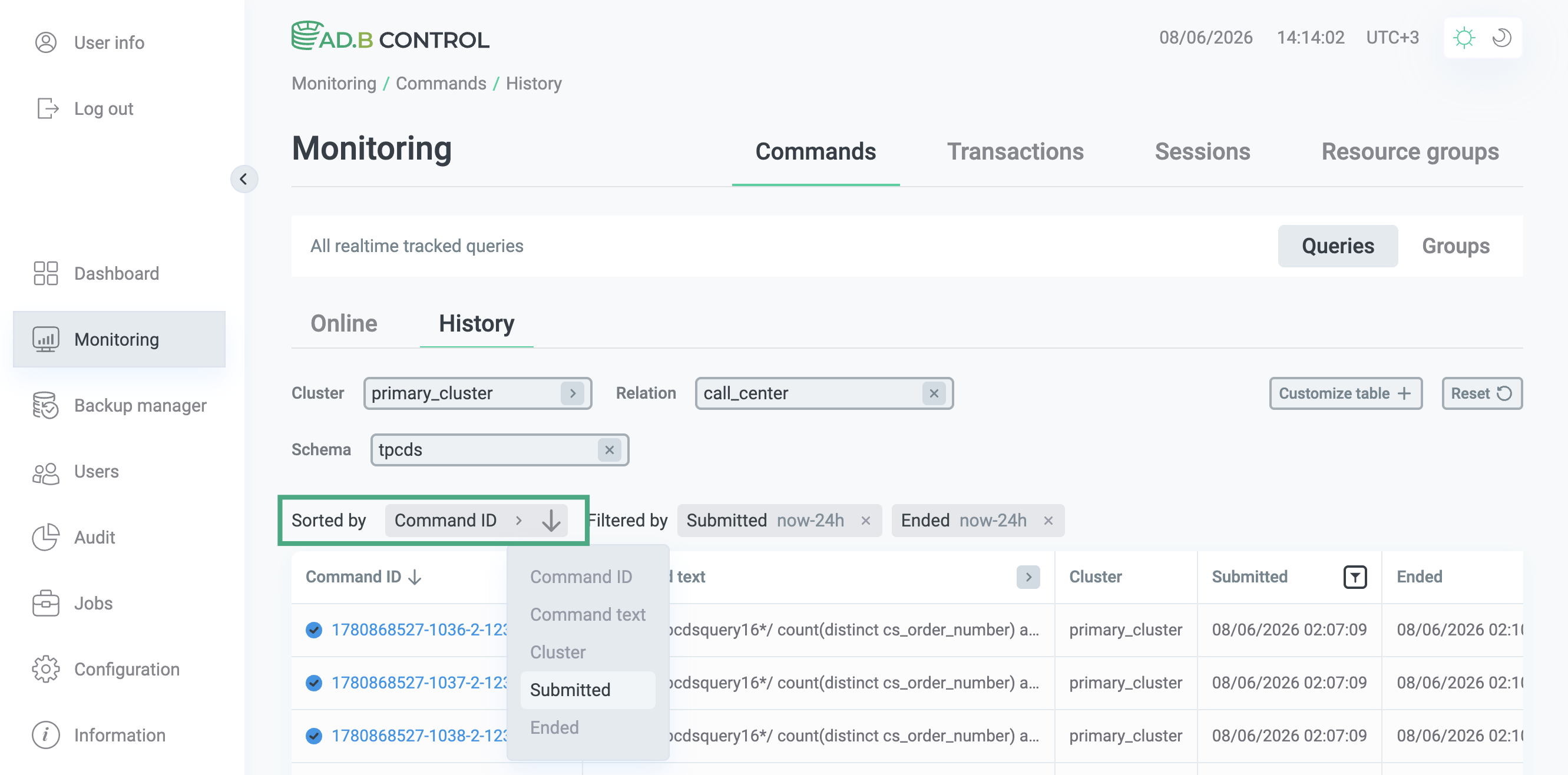Select Monitoring in the sidebar
Viewport: 1568px width, 775px height.
119,339
